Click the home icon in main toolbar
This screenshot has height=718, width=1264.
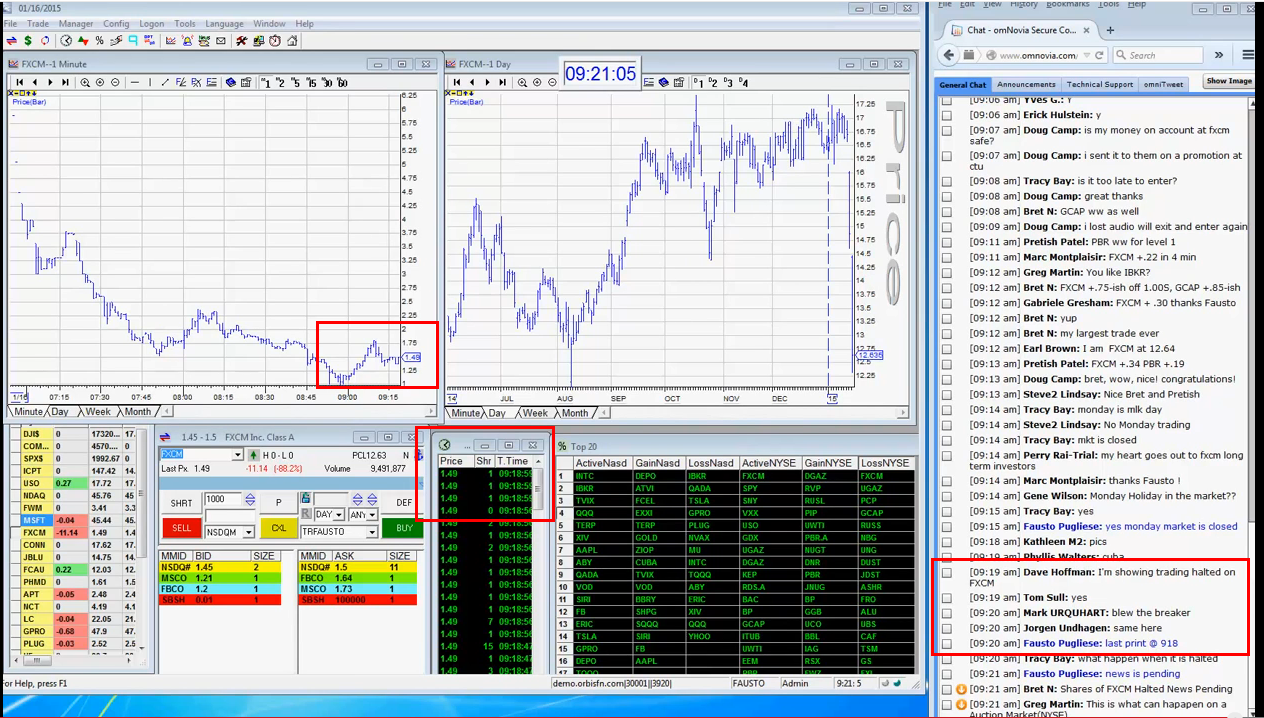292,41
